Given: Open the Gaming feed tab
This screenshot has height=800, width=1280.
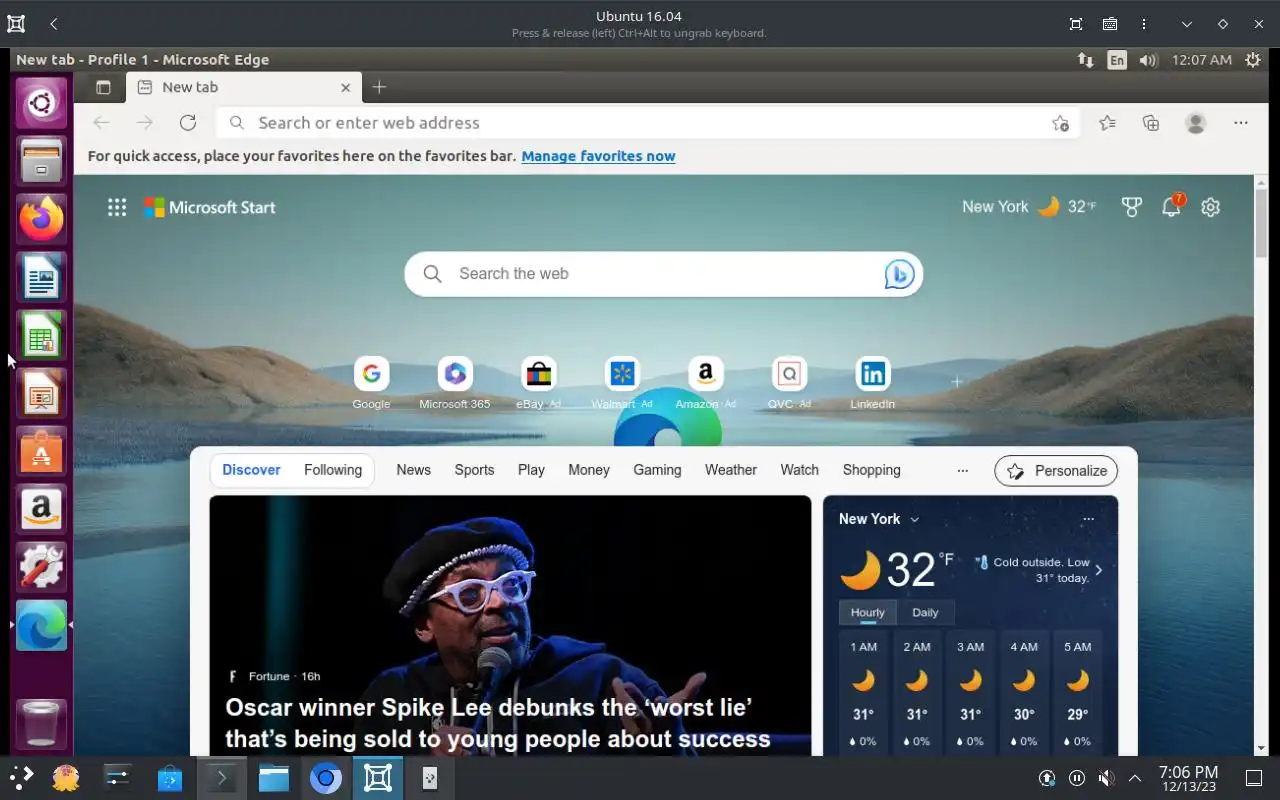Looking at the screenshot, I should [x=657, y=470].
